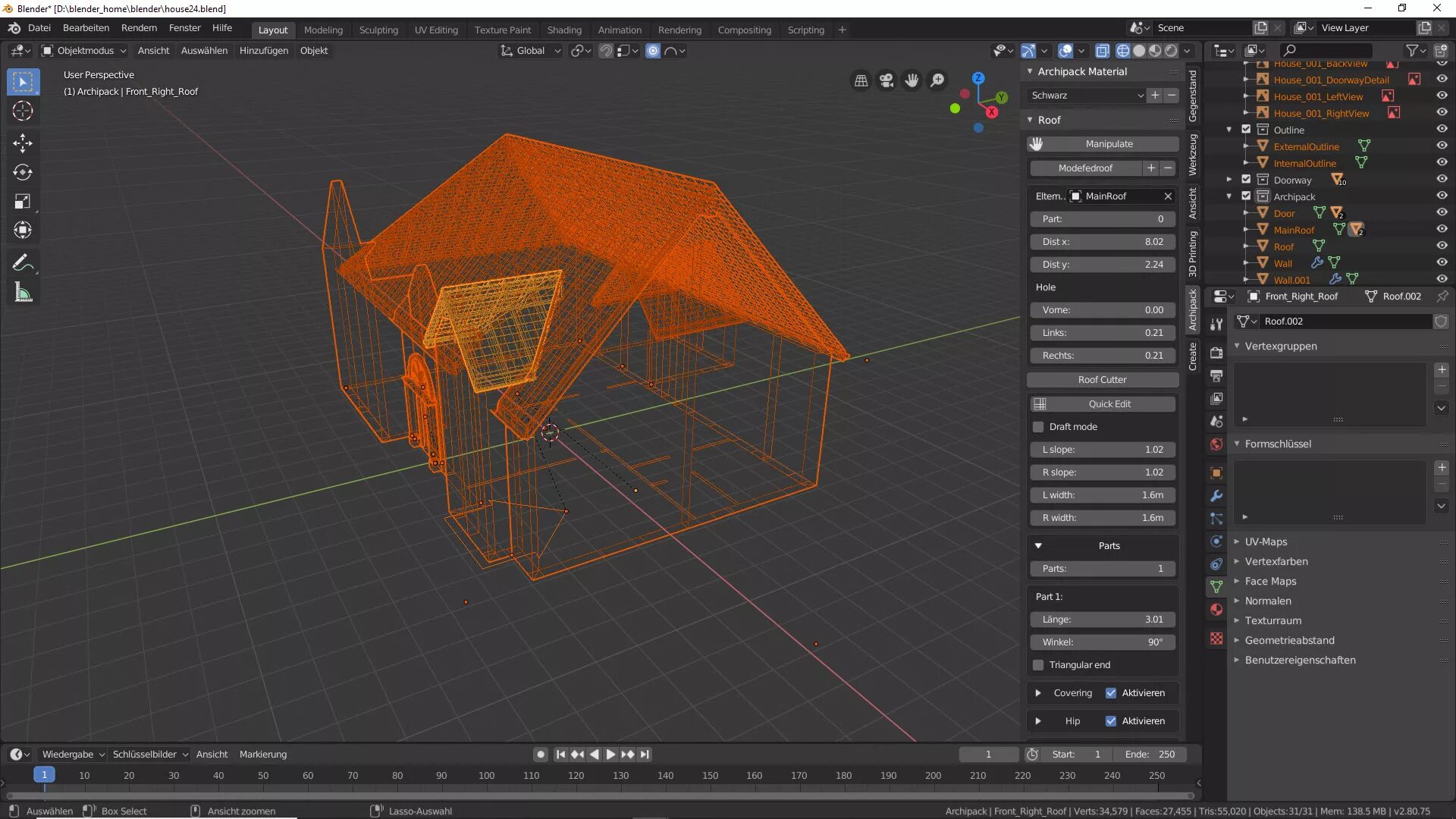Click the Manipulate button
Image resolution: width=1456 pixels, height=819 pixels.
pos(1108,144)
